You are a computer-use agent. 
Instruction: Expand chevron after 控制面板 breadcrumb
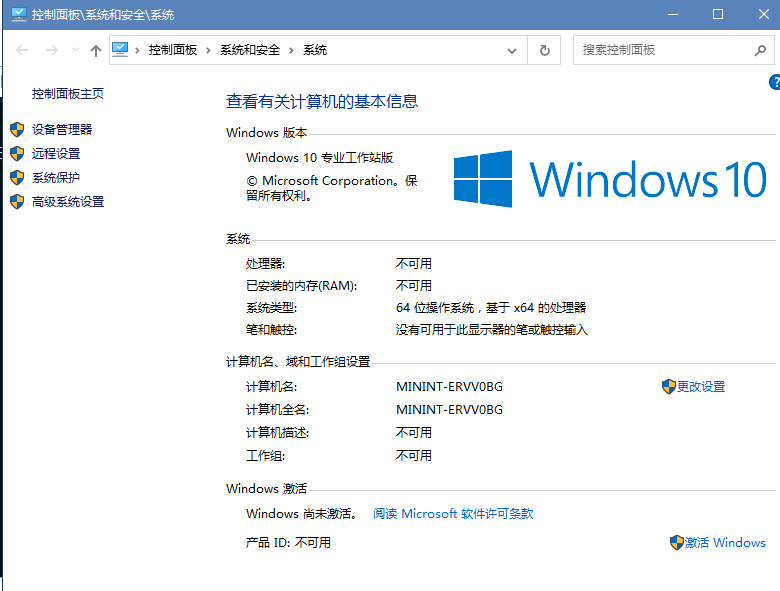pos(208,50)
